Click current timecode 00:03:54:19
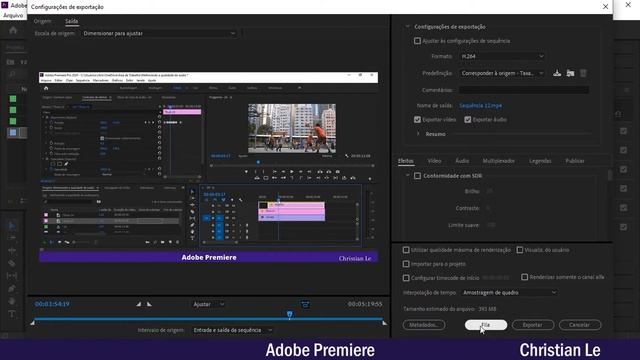 pyautogui.click(x=52, y=304)
